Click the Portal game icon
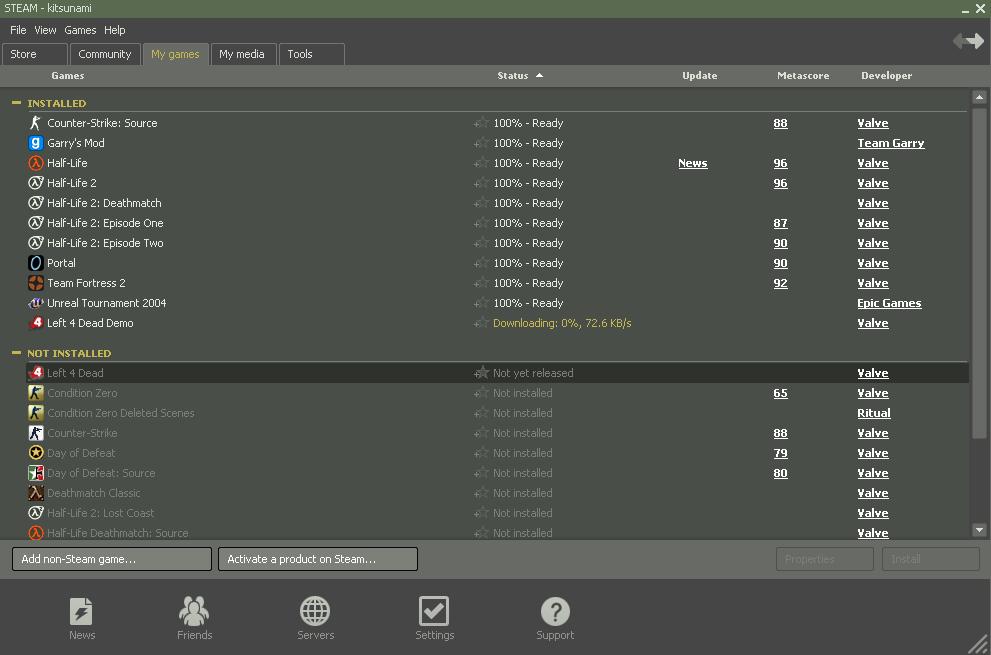Image resolution: width=991 pixels, height=655 pixels. click(x=36, y=263)
